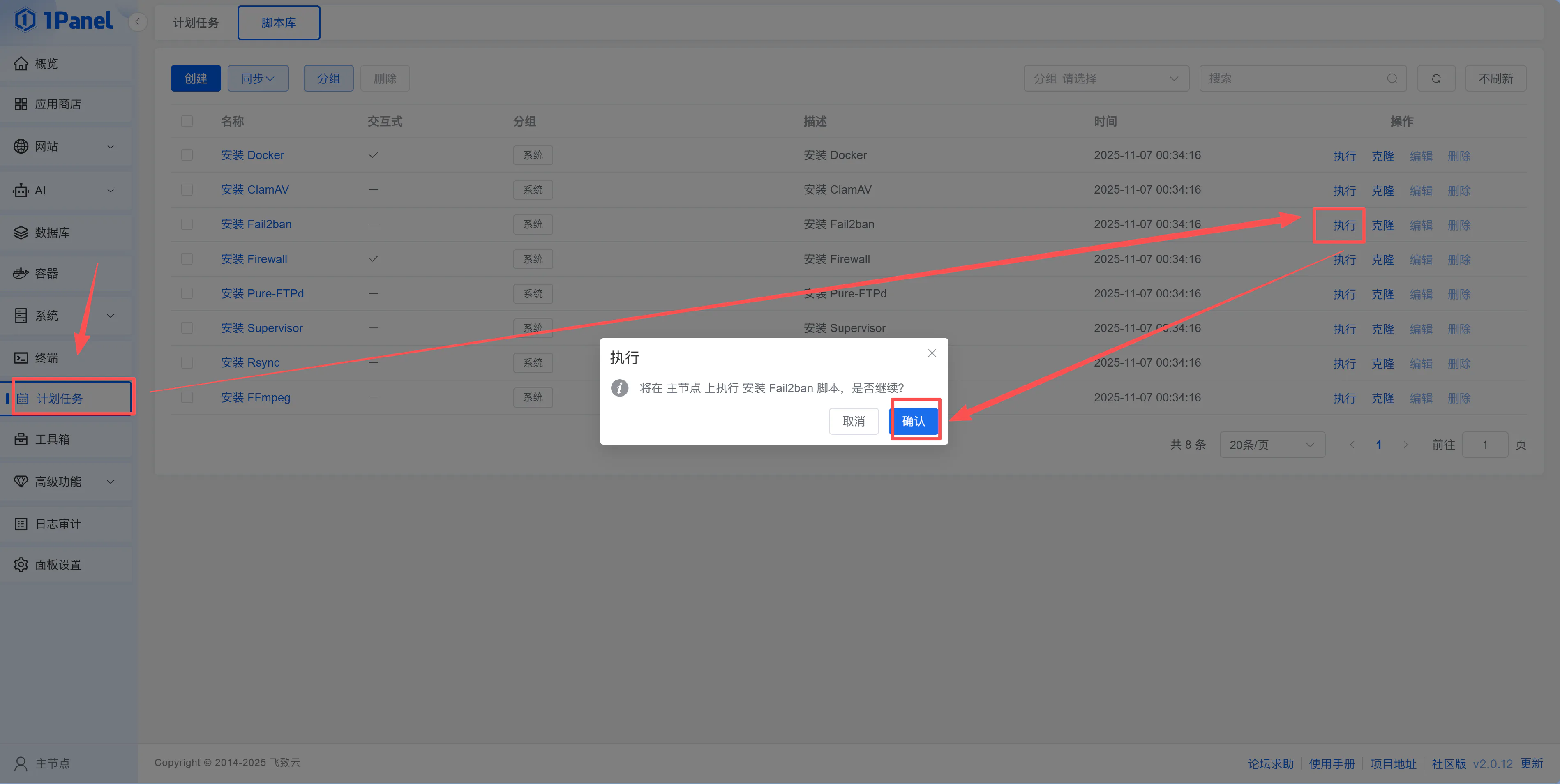
Task: Expand the 系统 menu chevron
Action: coord(111,316)
